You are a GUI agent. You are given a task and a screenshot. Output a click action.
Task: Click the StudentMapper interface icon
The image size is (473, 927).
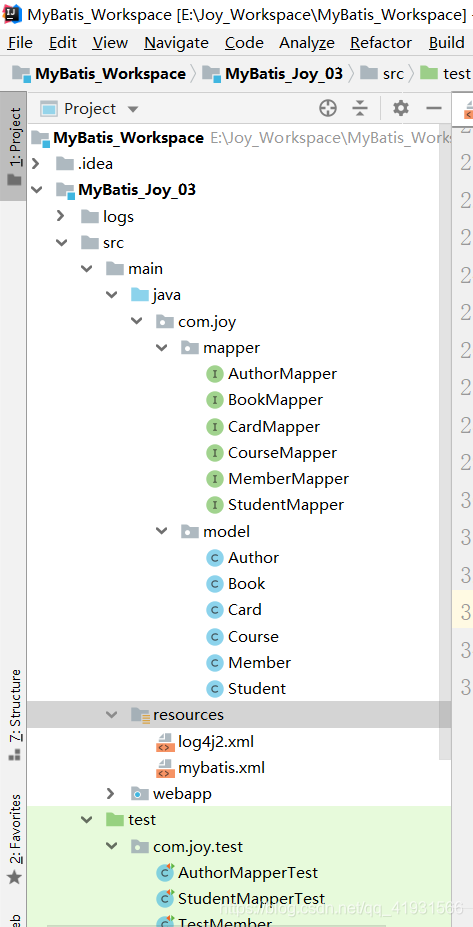tap(214, 505)
